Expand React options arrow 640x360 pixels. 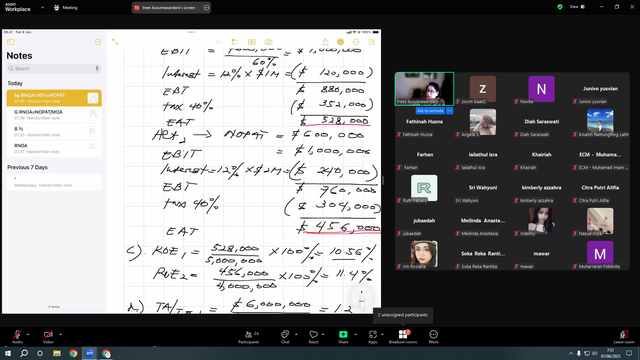point(323,334)
